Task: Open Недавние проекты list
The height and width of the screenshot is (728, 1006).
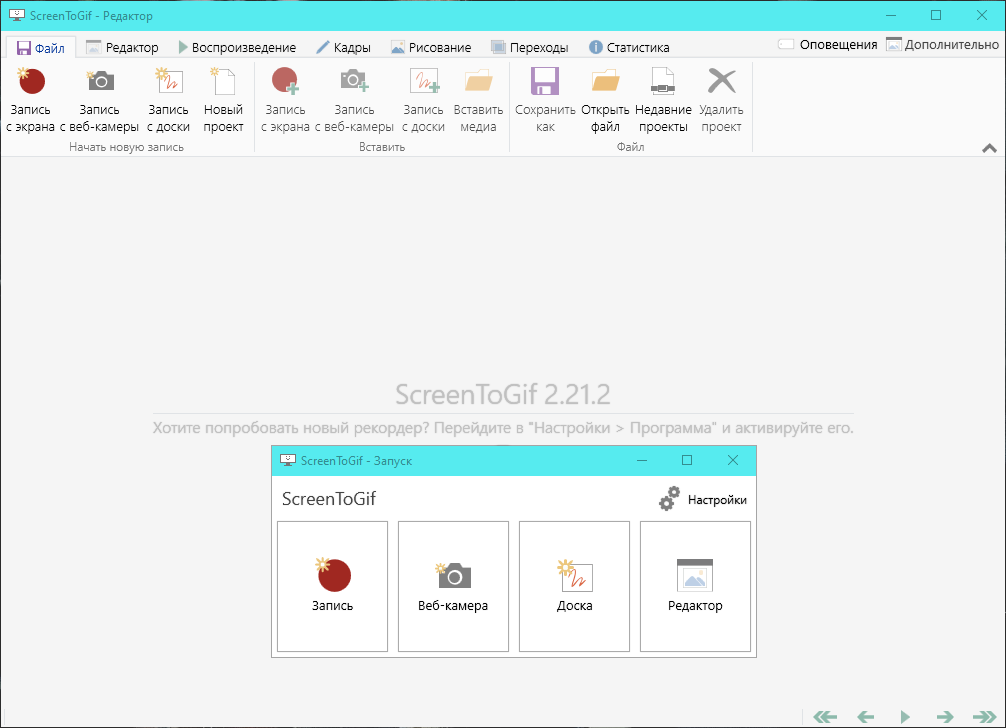Action: tap(663, 100)
